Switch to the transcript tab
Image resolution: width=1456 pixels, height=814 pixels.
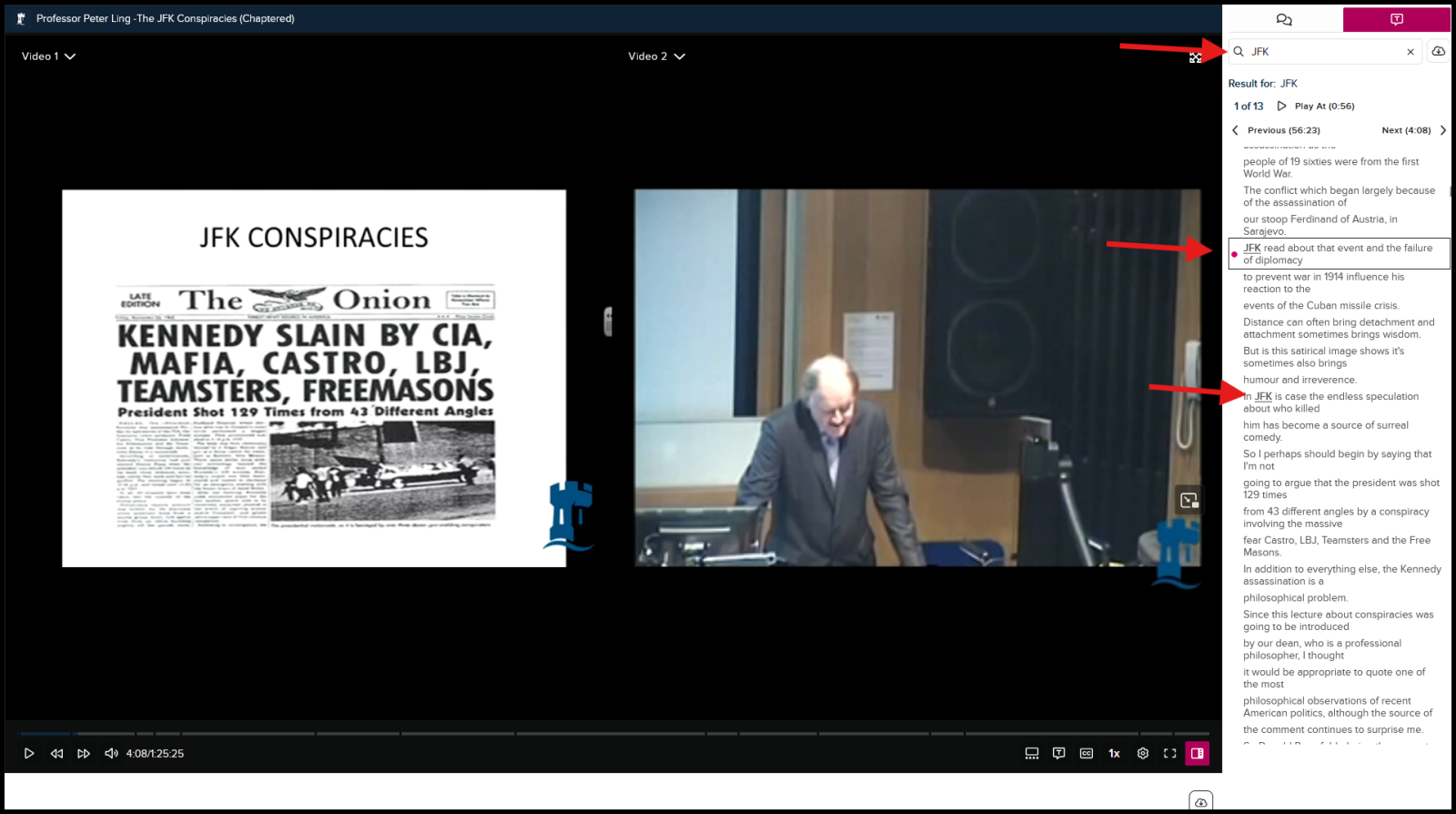coord(1397,19)
